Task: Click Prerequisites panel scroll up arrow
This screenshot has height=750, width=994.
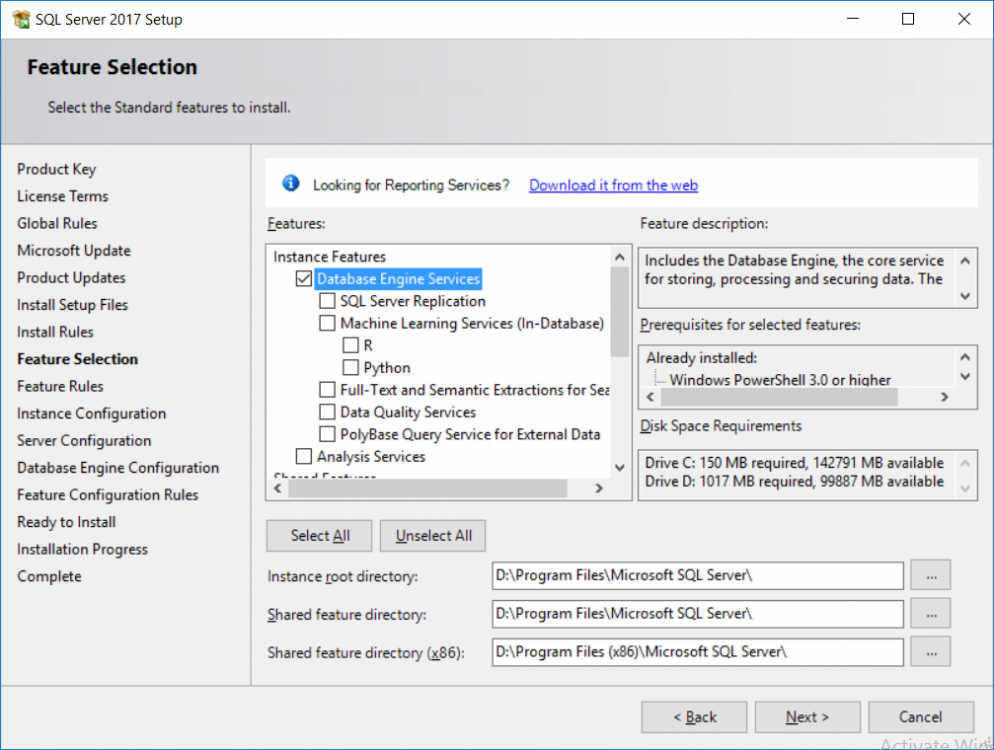Action: click(965, 357)
